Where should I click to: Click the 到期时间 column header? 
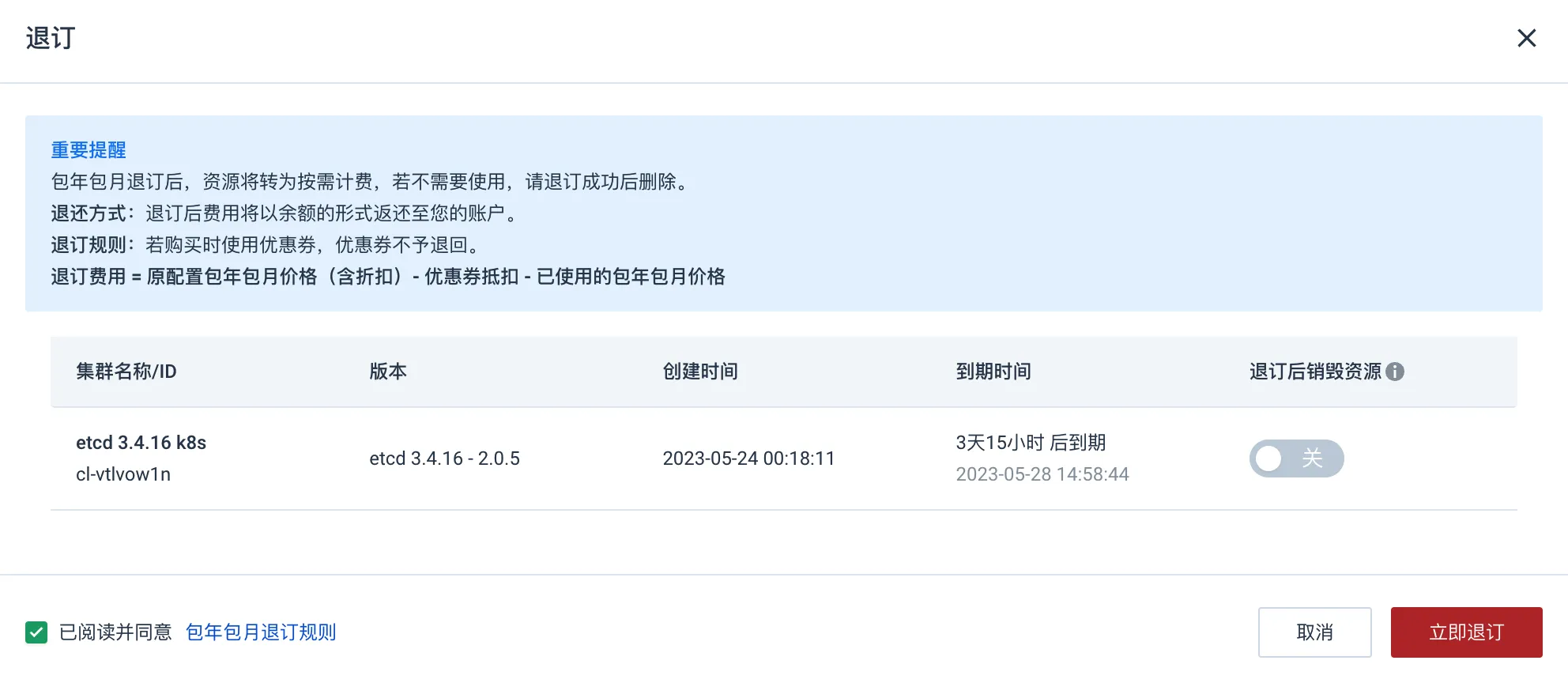[x=993, y=372]
